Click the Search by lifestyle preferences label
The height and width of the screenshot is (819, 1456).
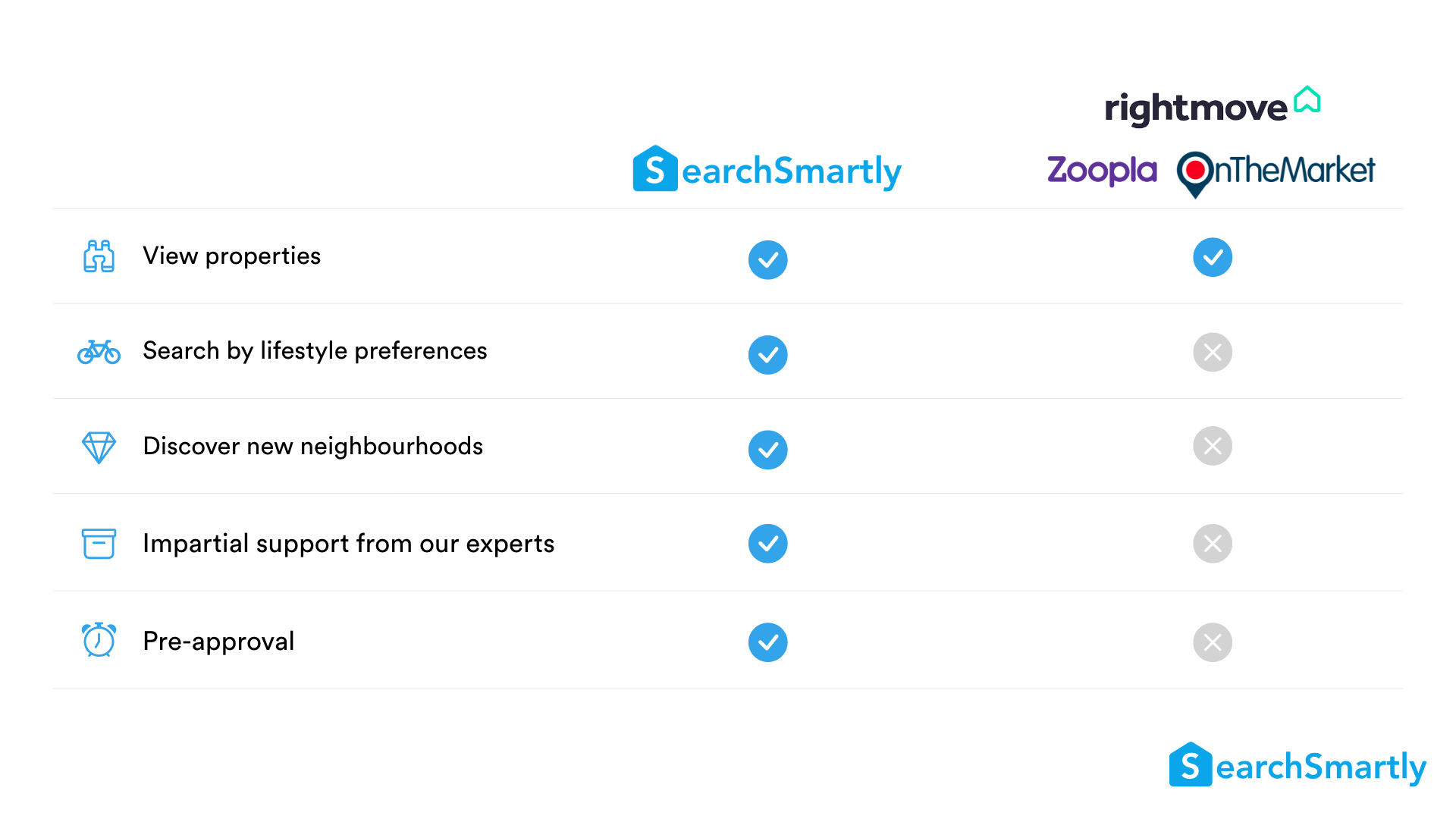tap(315, 351)
